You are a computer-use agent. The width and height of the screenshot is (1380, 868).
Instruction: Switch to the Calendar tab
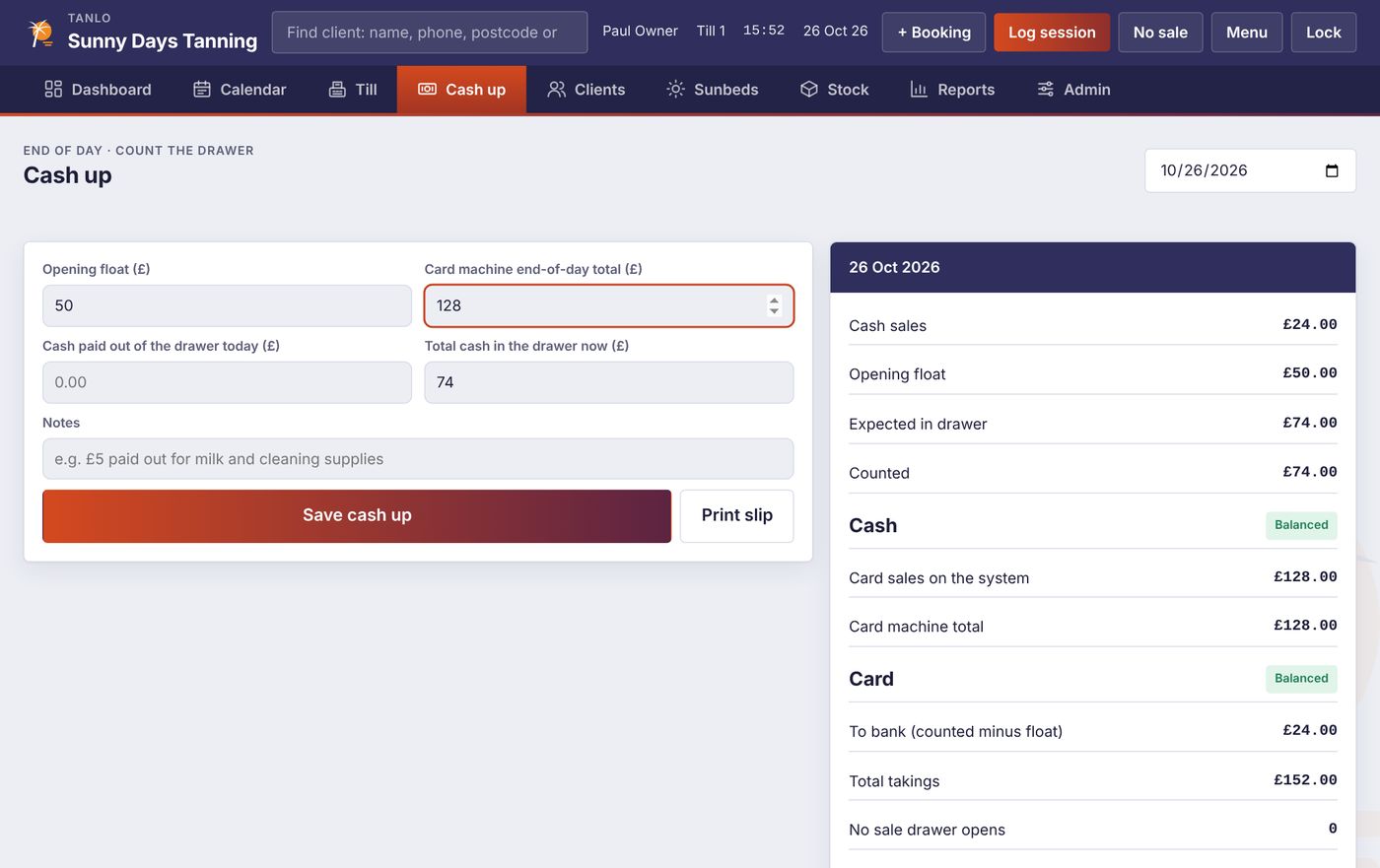click(x=240, y=90)
